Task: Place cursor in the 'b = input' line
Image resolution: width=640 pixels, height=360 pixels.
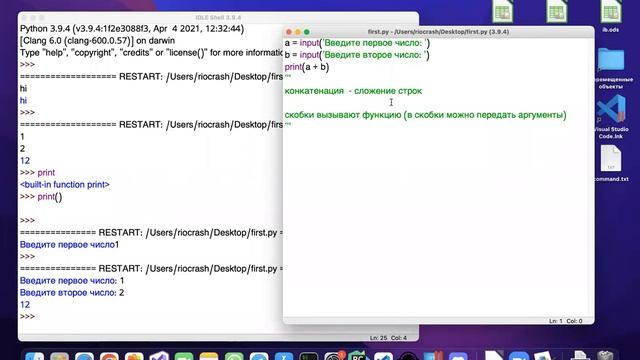Action: (x=357, y=55)
